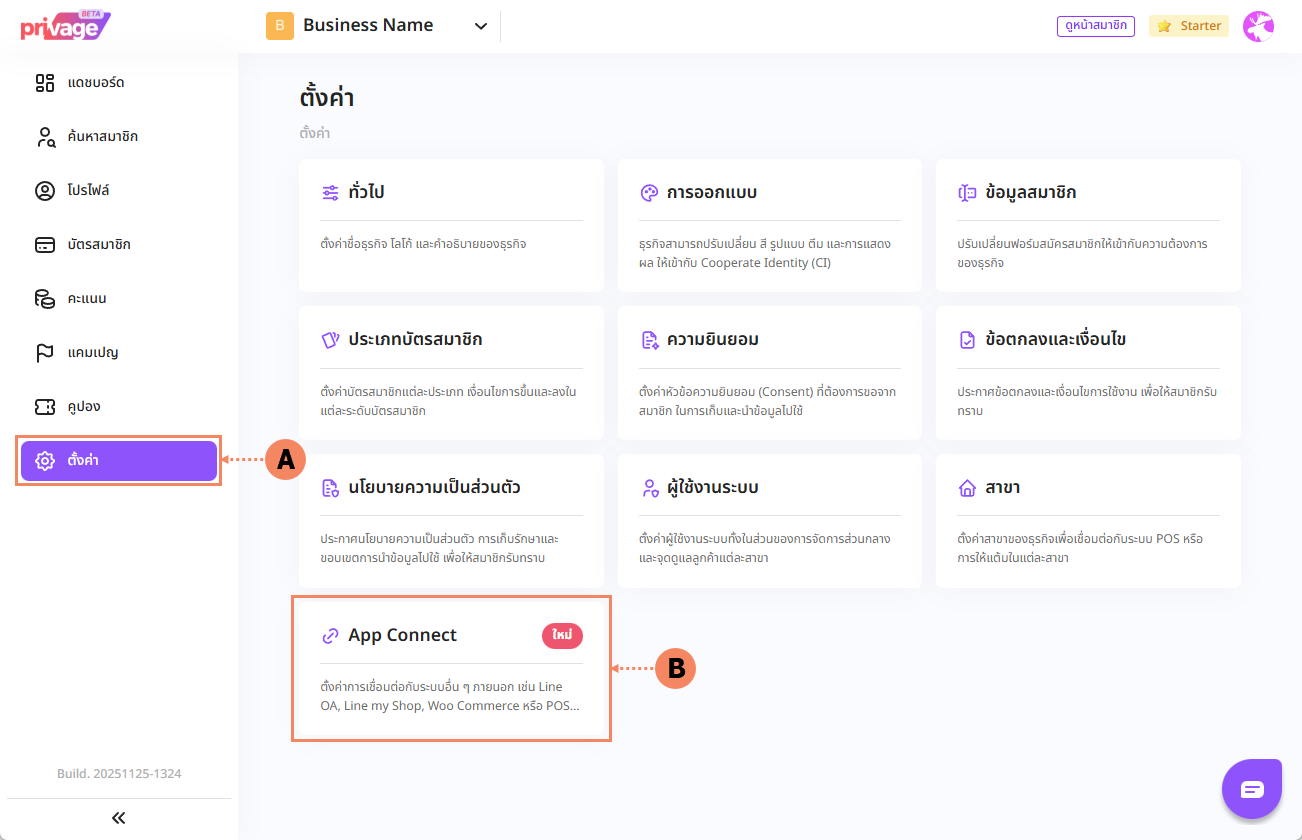Viewport: 1302px width, 840px height.
Task: Click the ดูหน้าสมาชิก button
Action: click(1095, 26)
